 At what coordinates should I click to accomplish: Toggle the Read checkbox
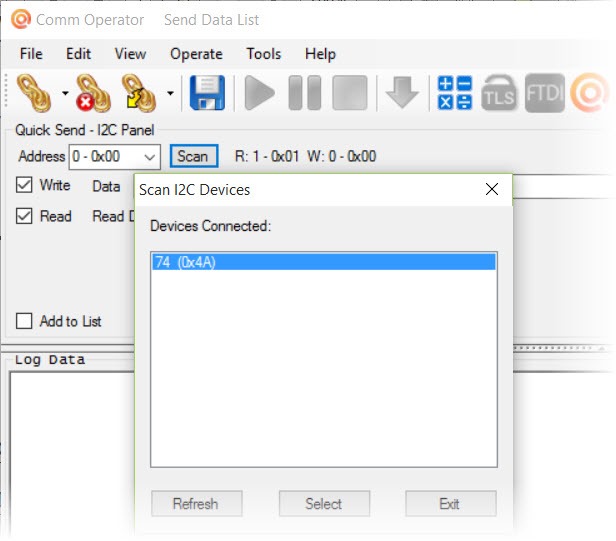tap(24, 216)
